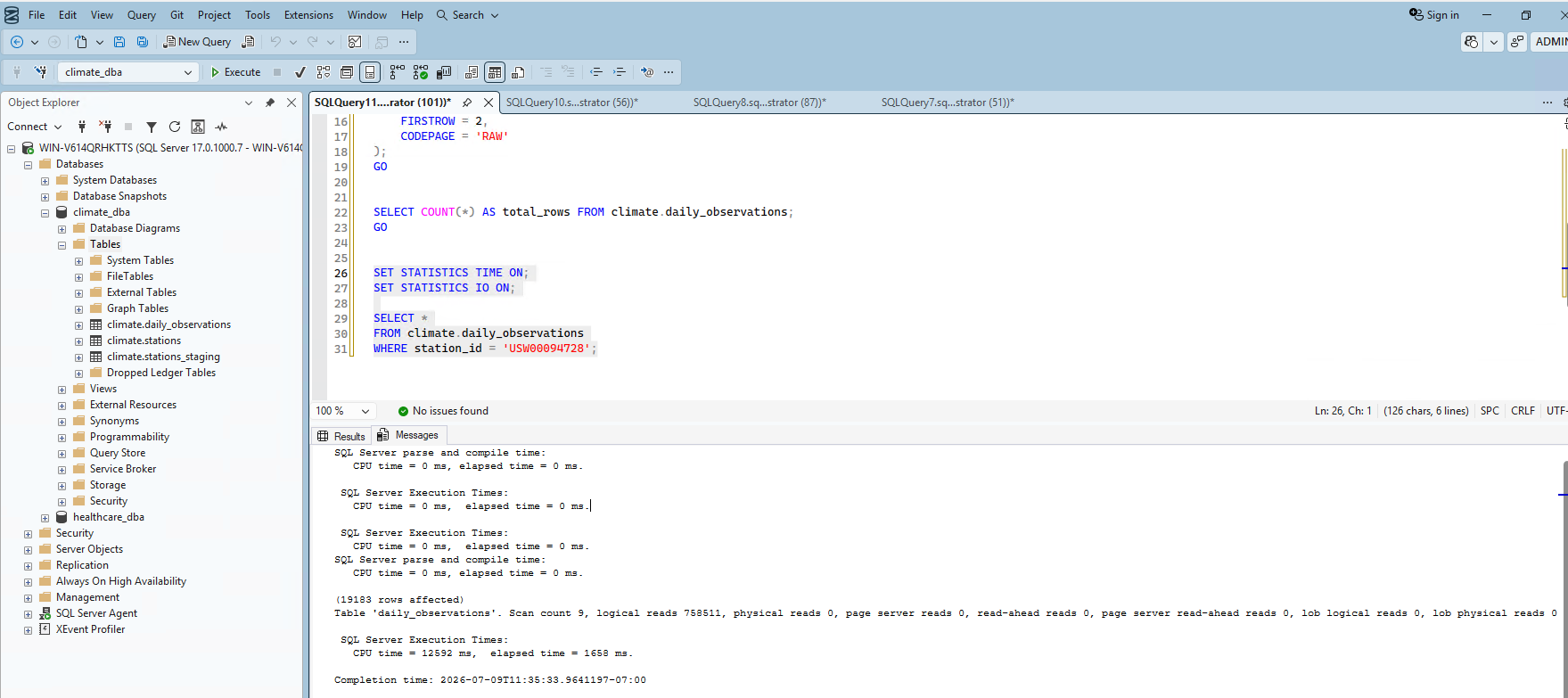The width and height of the screenshot is (1568, 698).
Task: Click Specify Values for Template Parameters icon
Action: (x=647, y=72)
